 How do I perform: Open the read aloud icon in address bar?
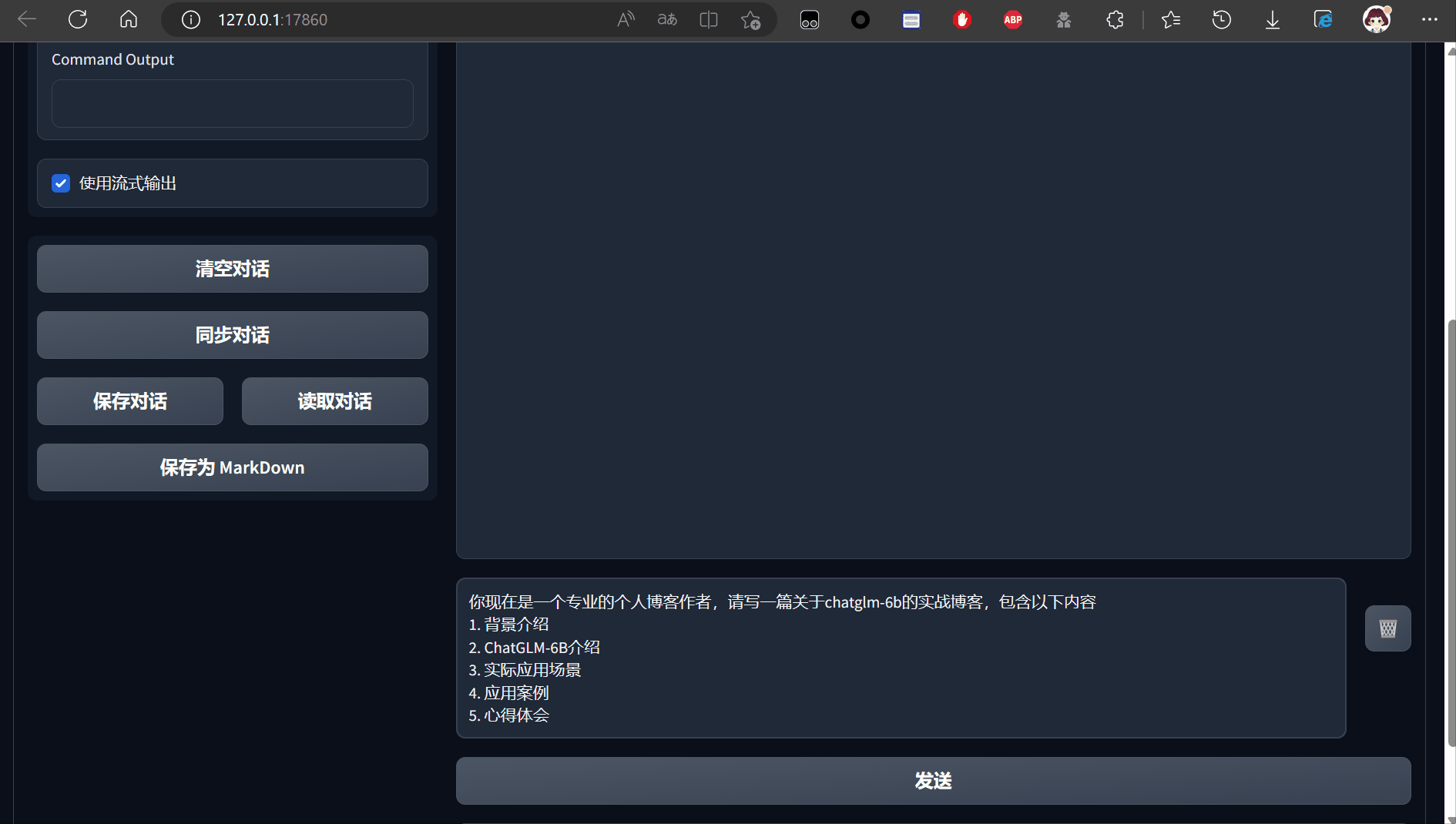[x=626, y=19]
